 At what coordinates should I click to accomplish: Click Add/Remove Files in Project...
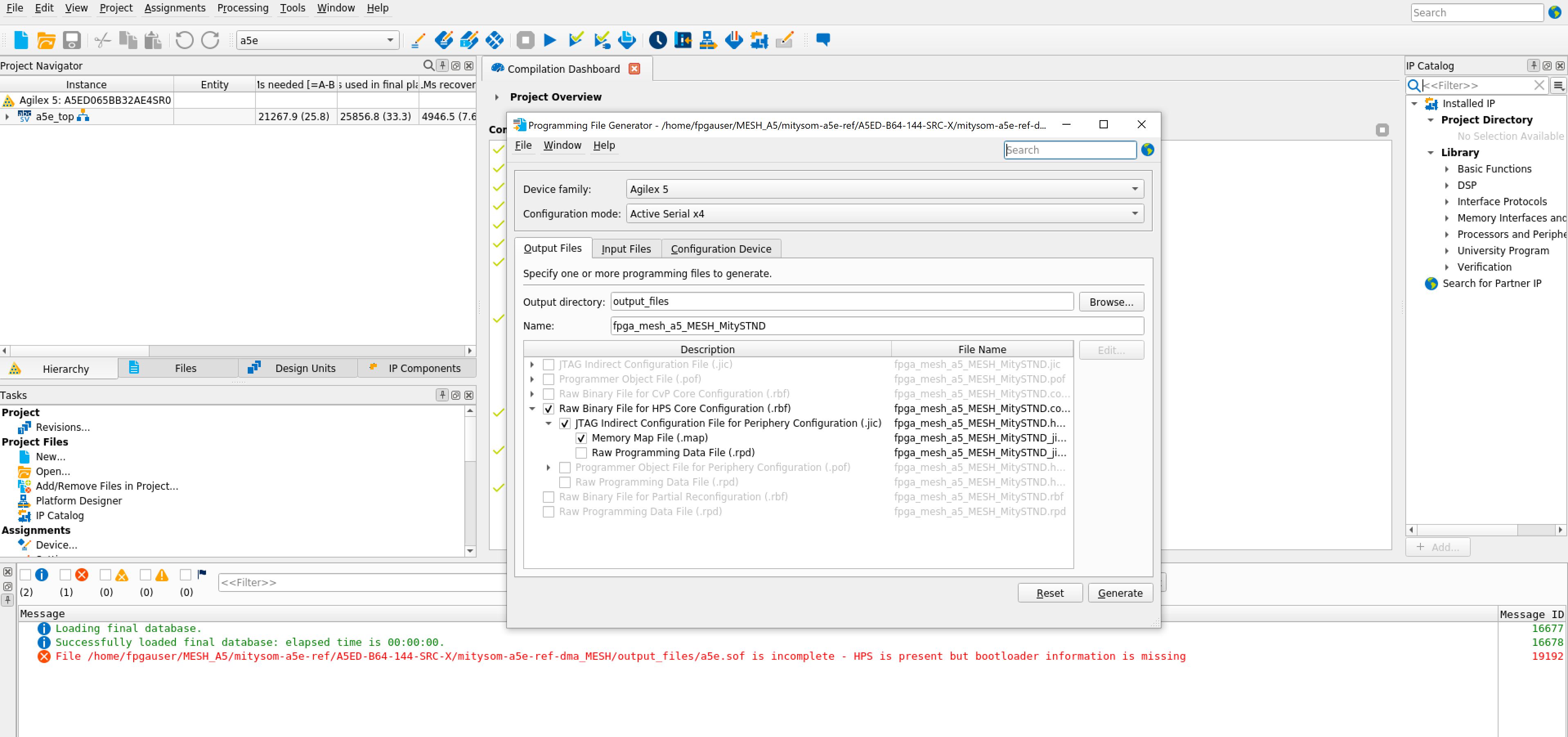click(x=107, y=486)
